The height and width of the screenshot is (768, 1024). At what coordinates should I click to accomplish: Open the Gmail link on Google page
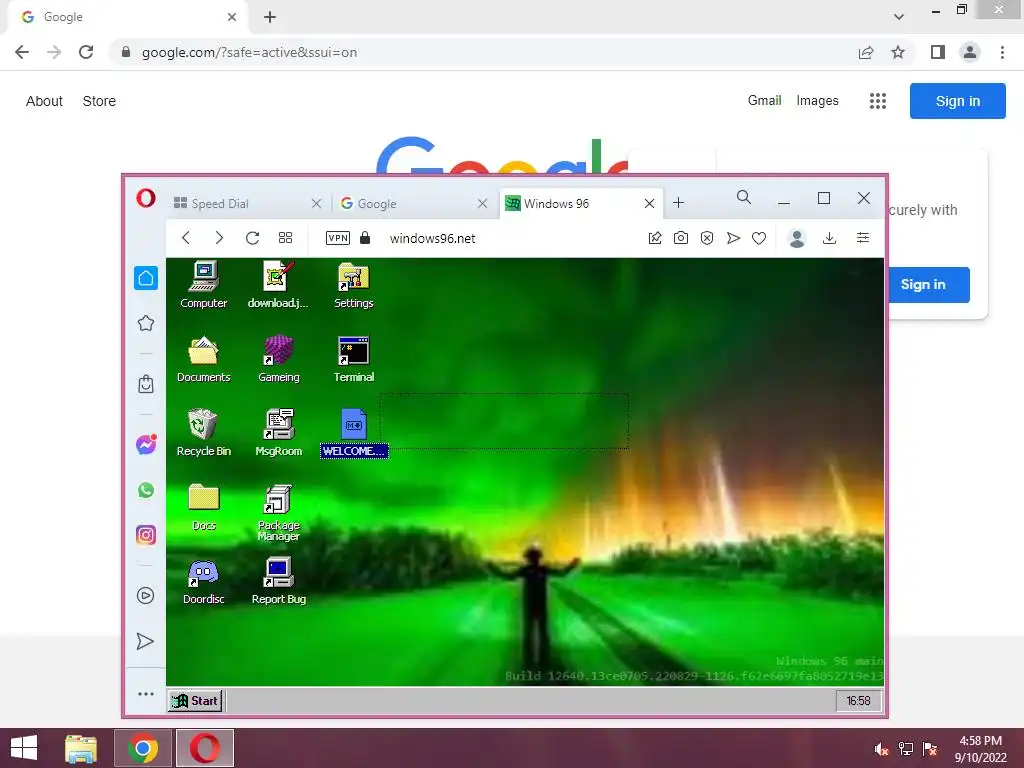click(765, 101)
